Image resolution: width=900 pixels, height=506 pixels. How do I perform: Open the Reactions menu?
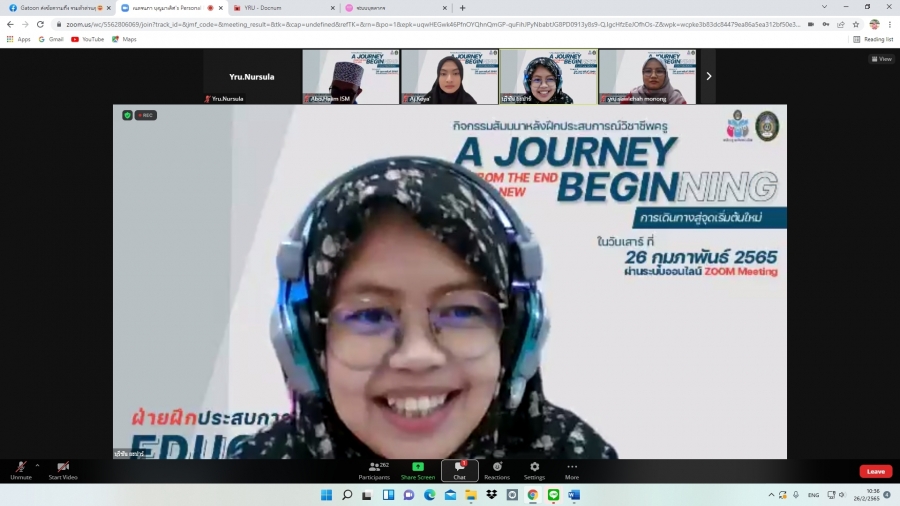(497, 469)
